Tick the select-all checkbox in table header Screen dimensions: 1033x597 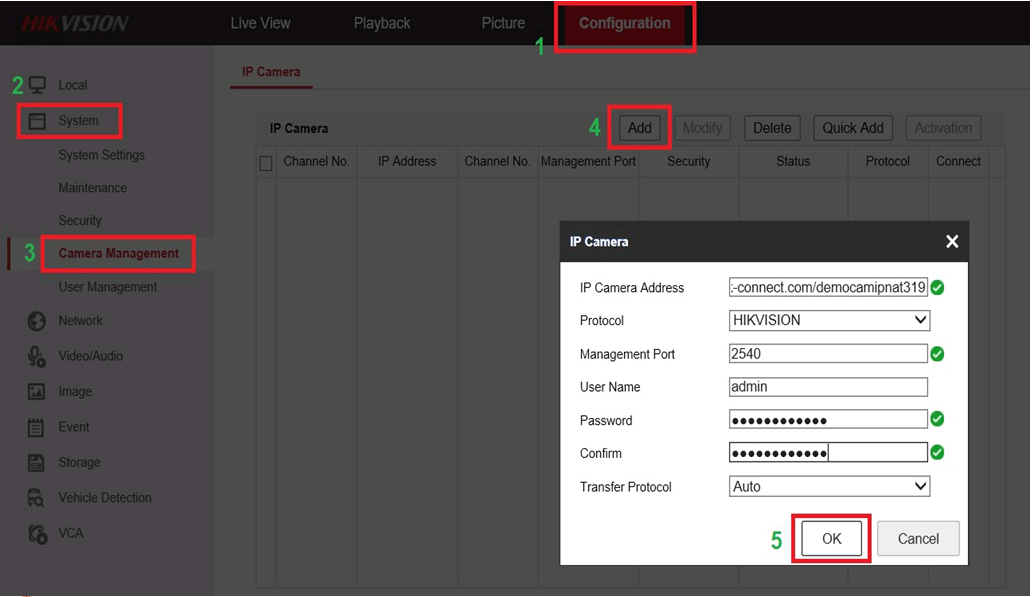266,163
